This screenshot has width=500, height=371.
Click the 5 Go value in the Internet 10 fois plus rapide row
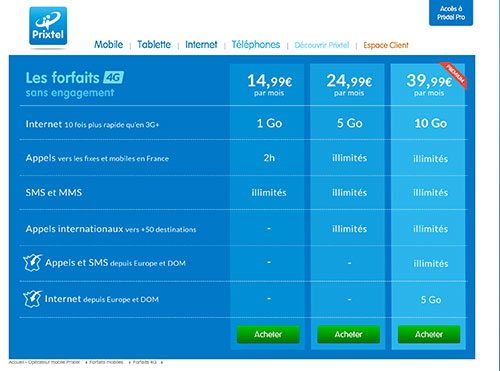click(349, 123)
